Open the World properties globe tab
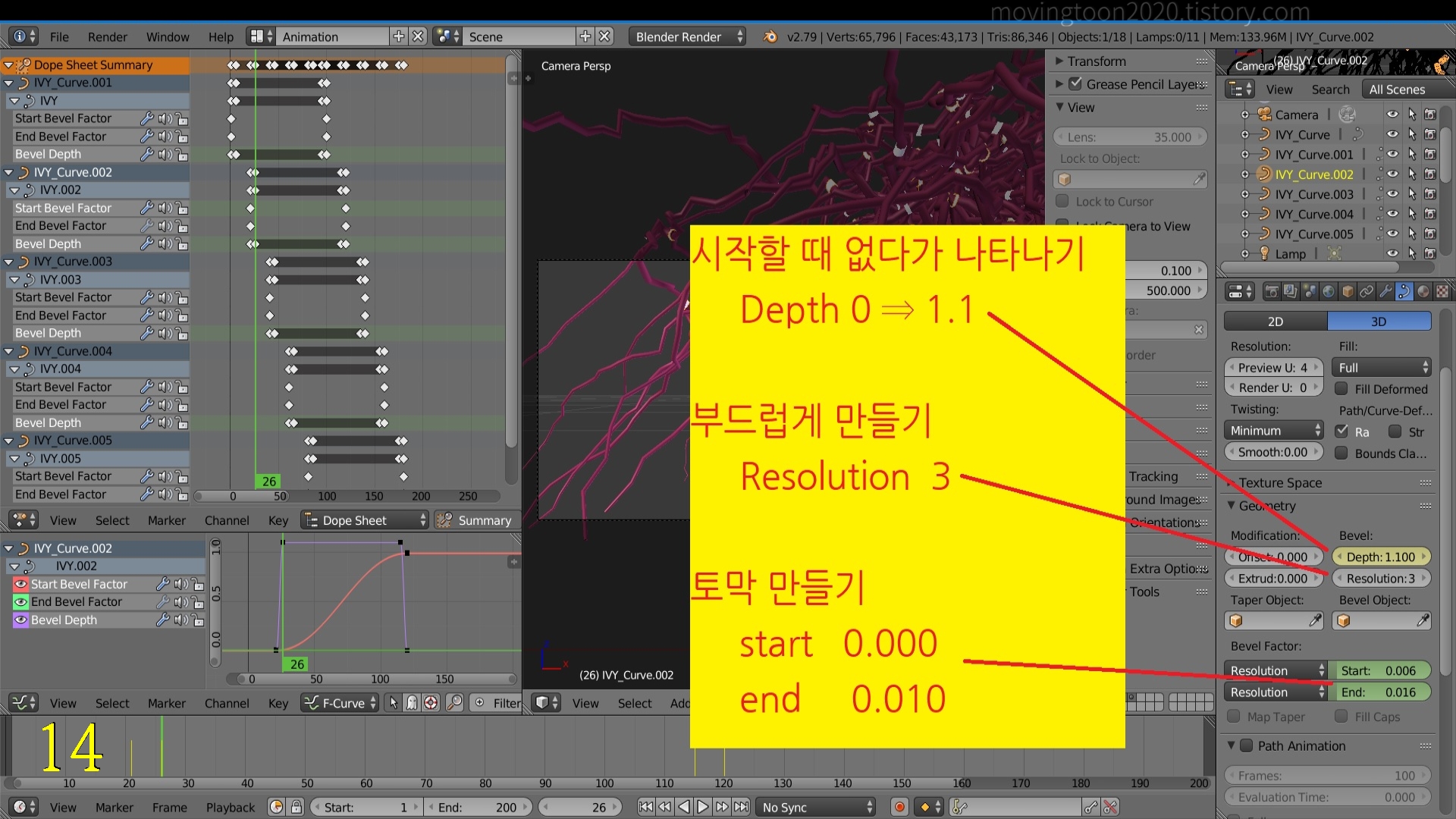 tap(1329, 292)
